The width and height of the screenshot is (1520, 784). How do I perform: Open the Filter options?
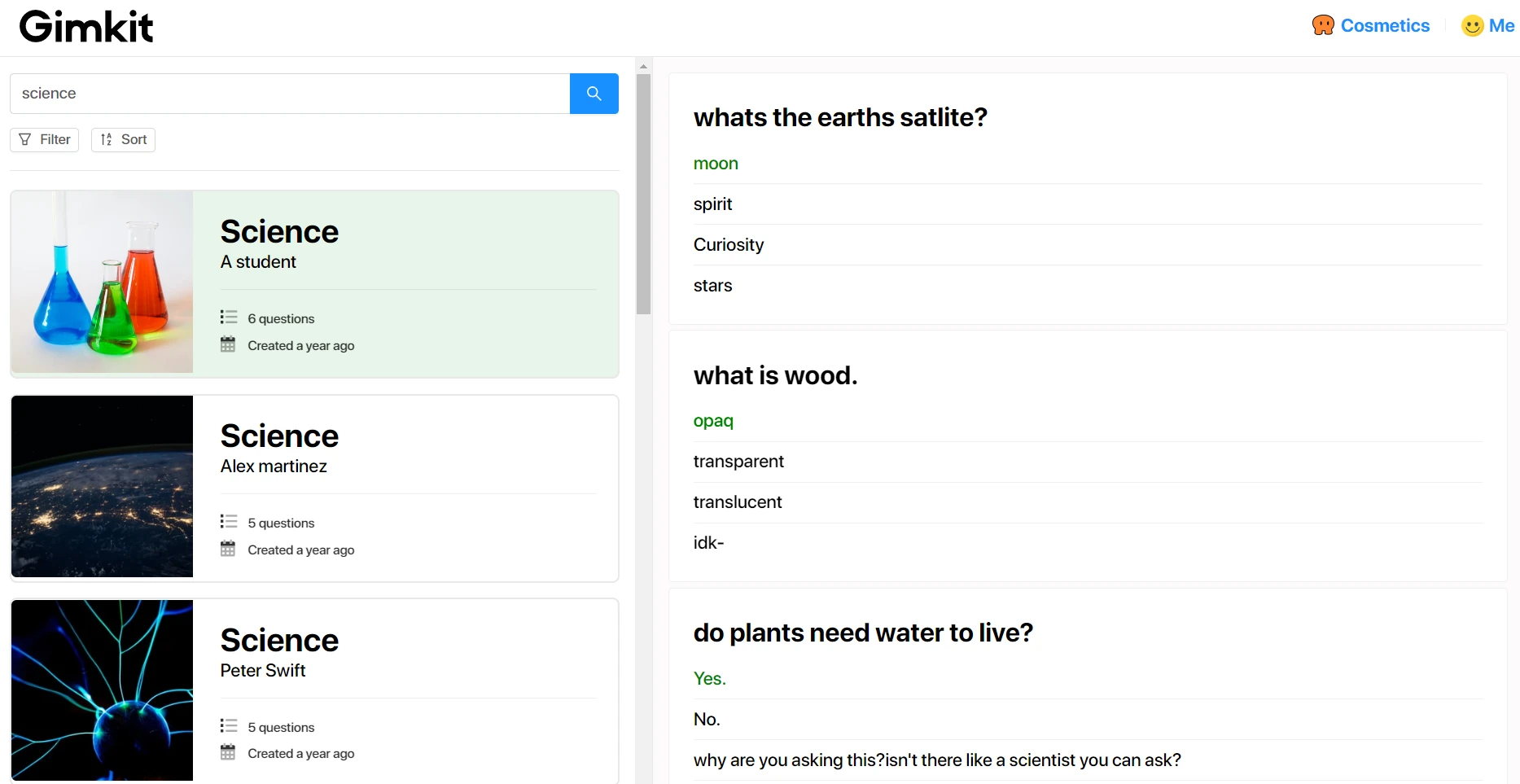point(44,139)
